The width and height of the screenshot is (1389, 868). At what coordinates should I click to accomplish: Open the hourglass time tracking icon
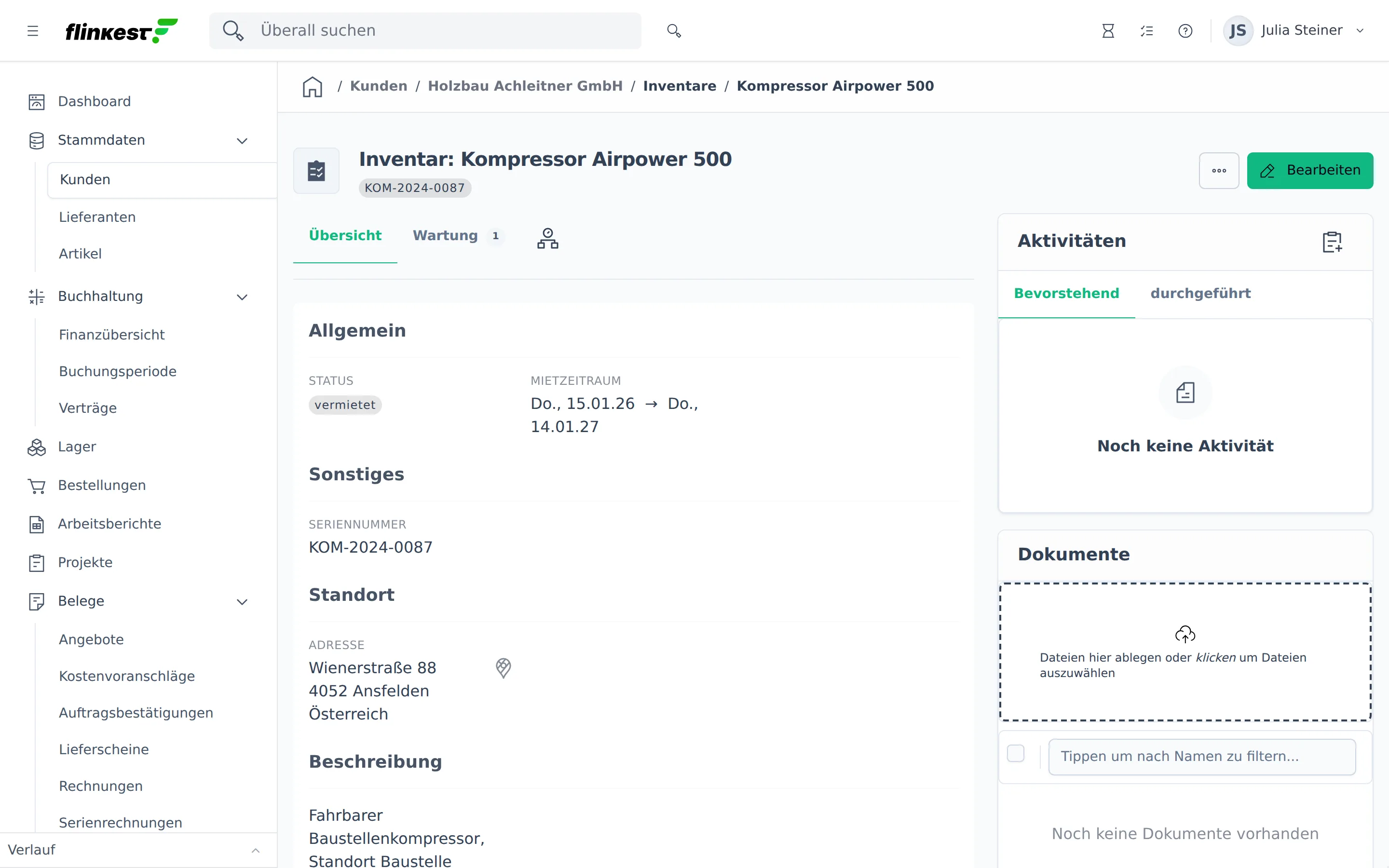[1108, 31]
